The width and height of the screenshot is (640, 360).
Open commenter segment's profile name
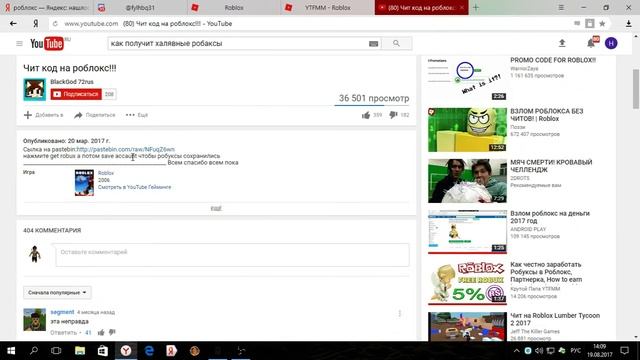[62, 312]
